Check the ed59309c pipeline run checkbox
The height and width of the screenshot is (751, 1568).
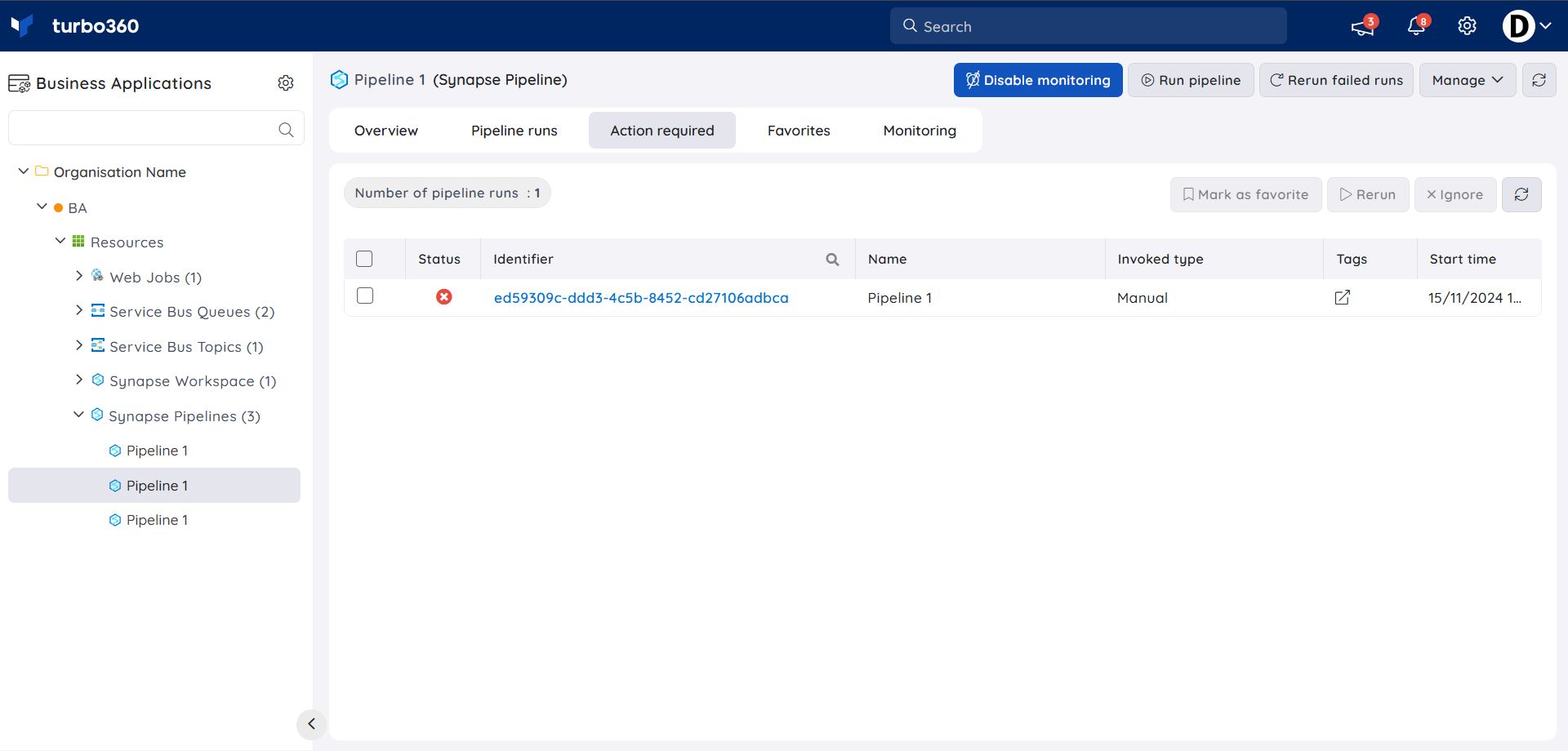365,296
